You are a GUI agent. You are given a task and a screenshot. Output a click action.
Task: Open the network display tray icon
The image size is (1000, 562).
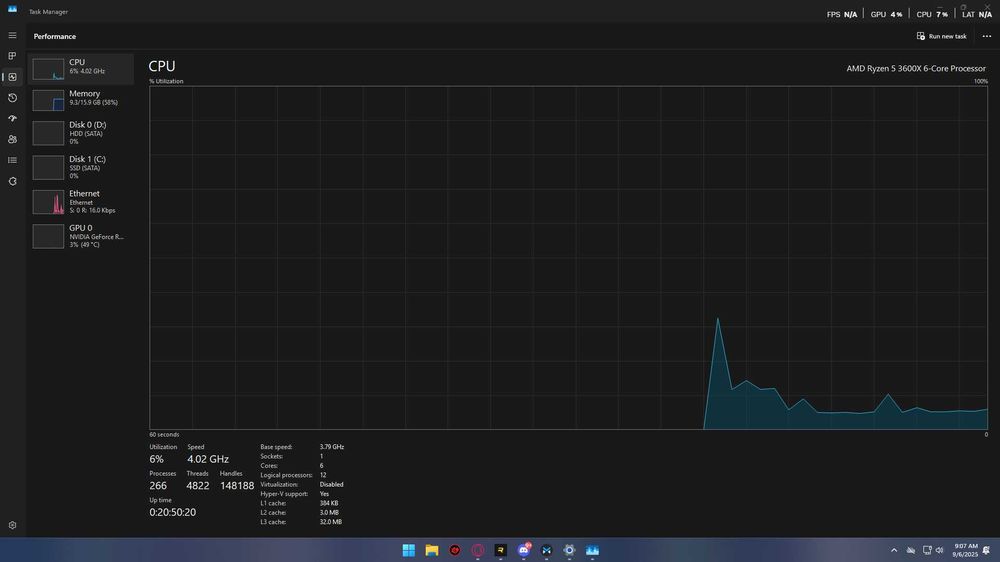(x=927, y=550)
